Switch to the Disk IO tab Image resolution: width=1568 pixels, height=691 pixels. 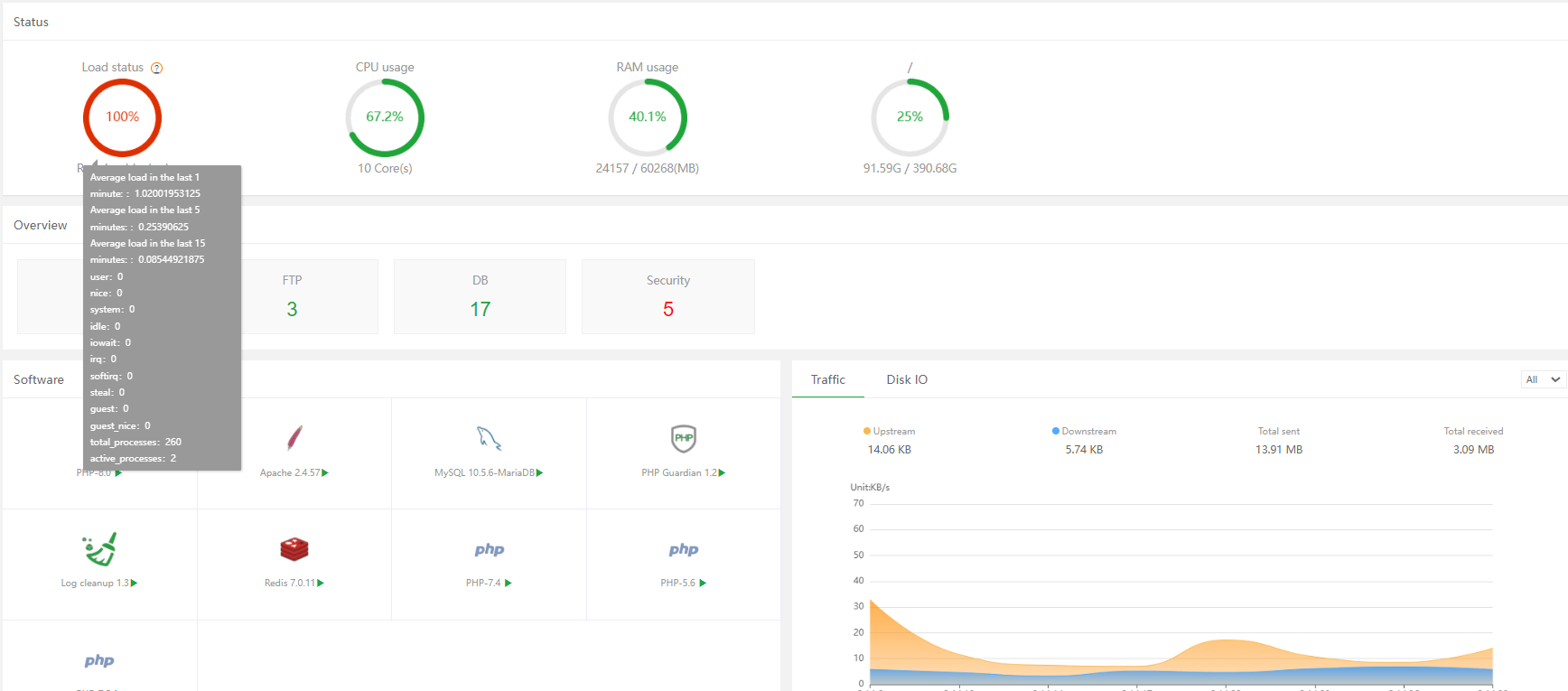907,379
